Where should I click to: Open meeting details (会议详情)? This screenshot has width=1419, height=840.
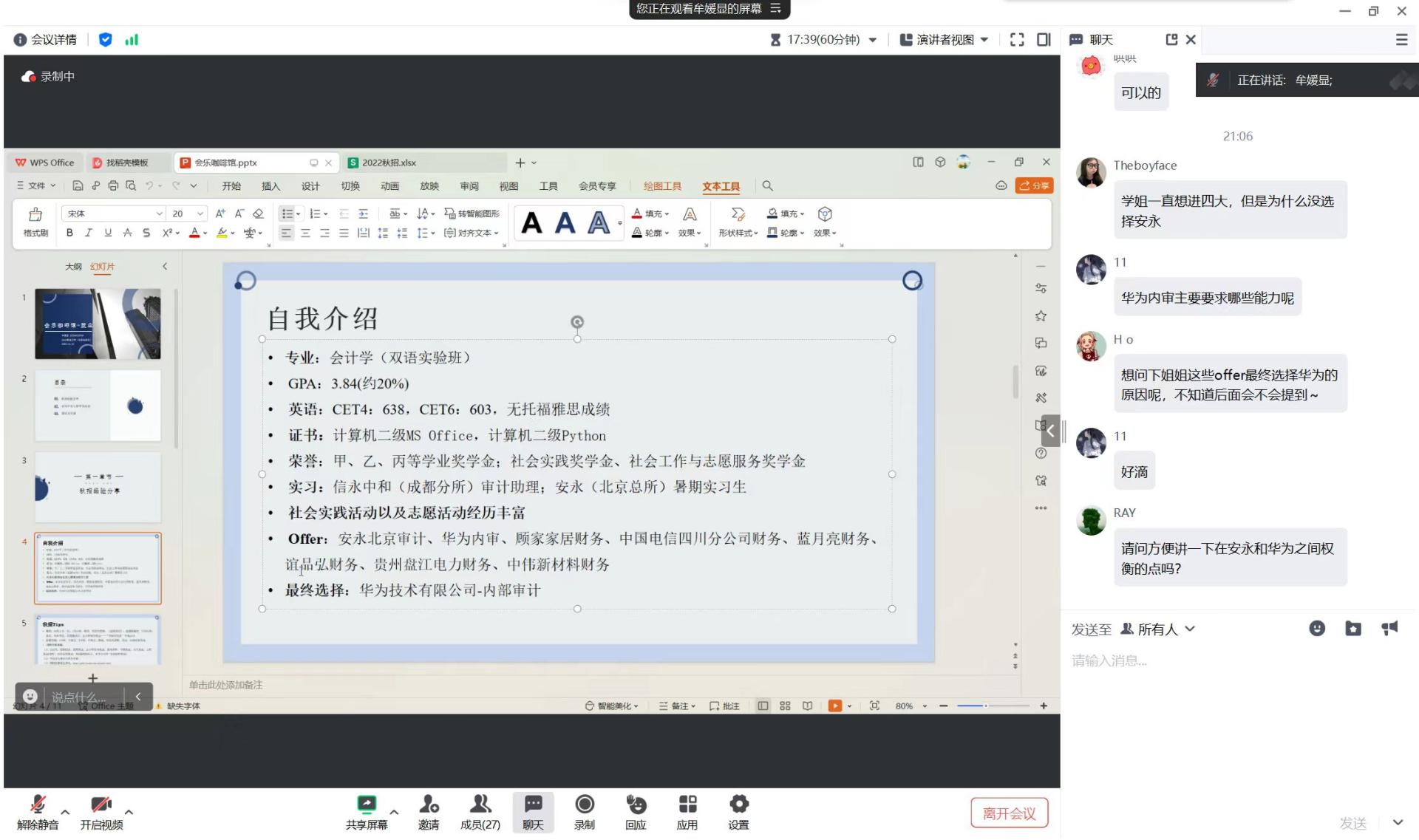(46, 40)
